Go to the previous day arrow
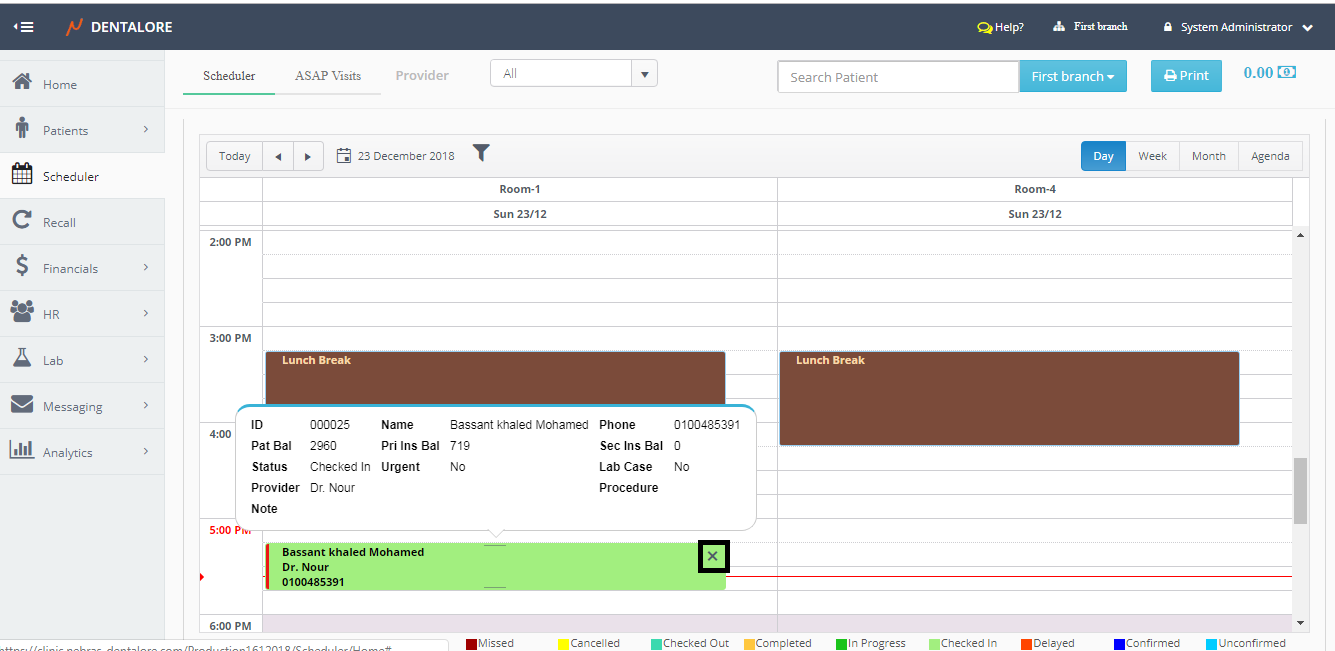The height and width of the screenshot is (651, 1335). point(278,156)
